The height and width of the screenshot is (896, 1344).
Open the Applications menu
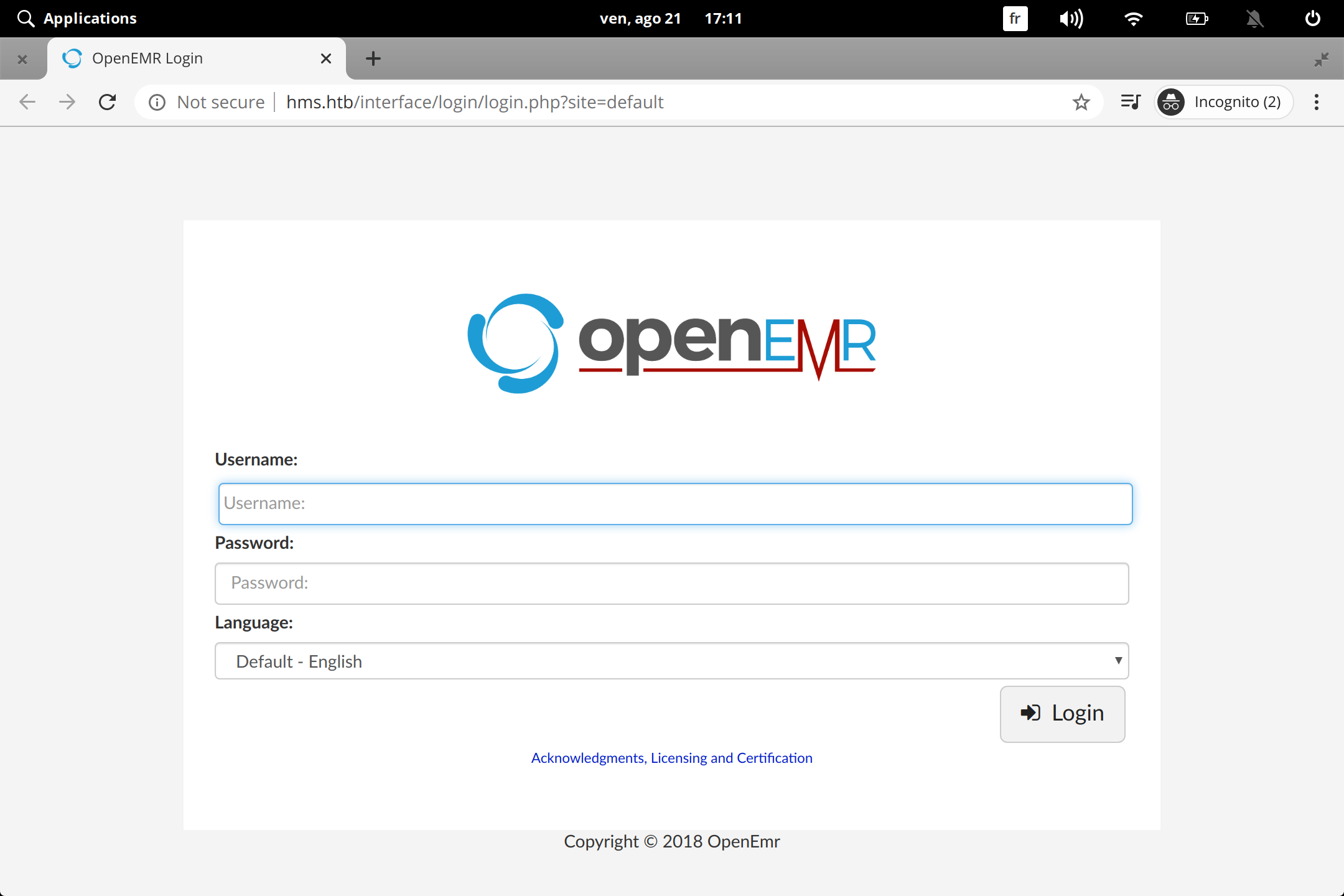point(77,19)
